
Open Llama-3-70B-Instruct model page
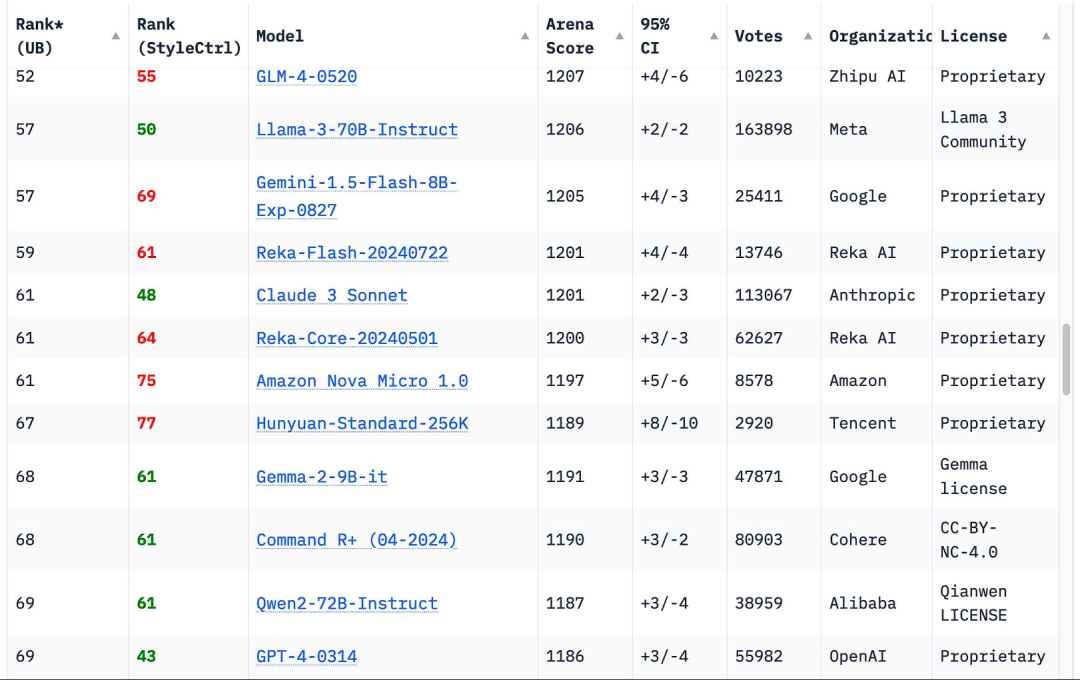point(357,130)
